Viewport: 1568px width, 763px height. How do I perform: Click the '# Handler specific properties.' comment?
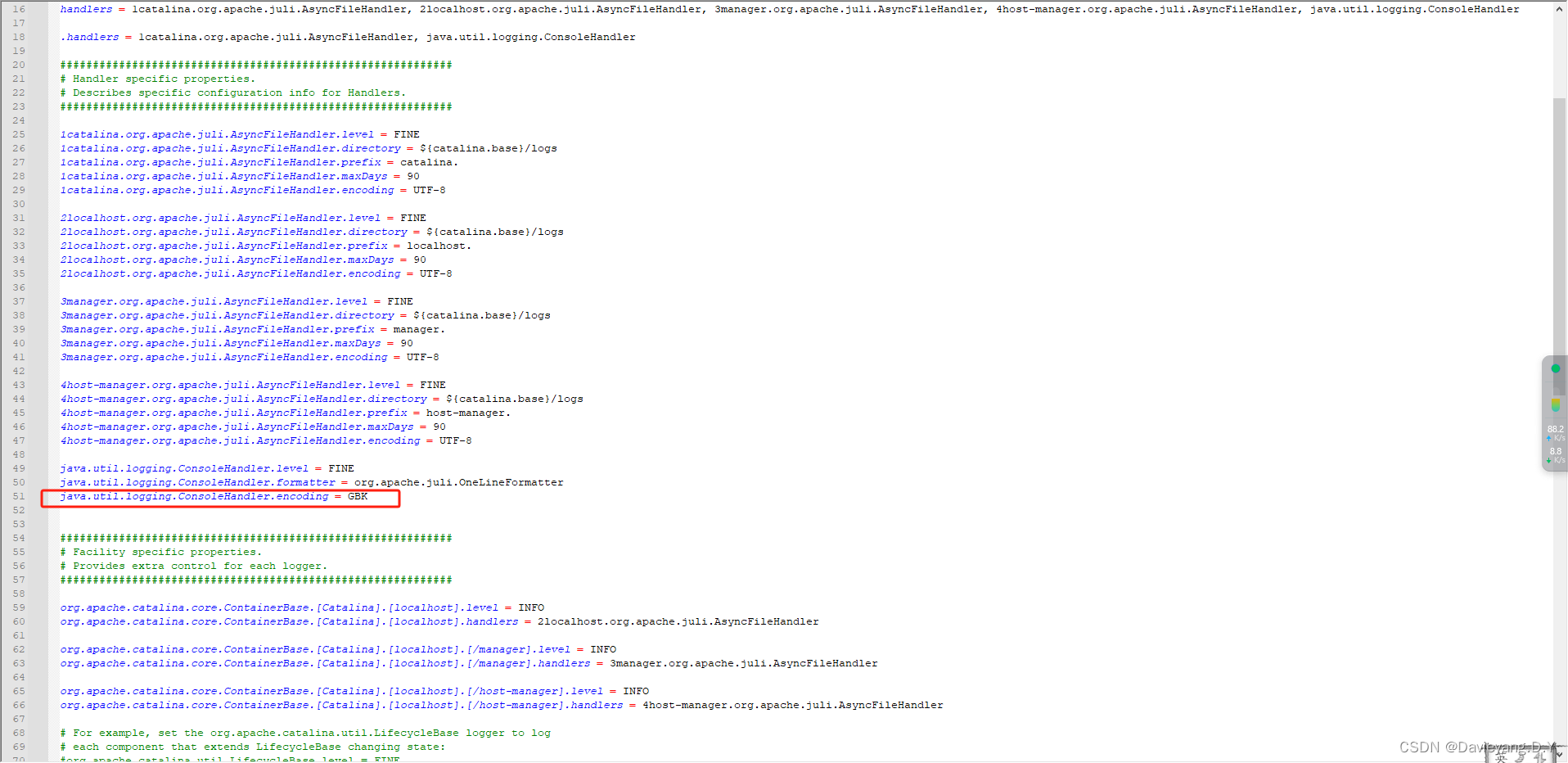[158, 79]
